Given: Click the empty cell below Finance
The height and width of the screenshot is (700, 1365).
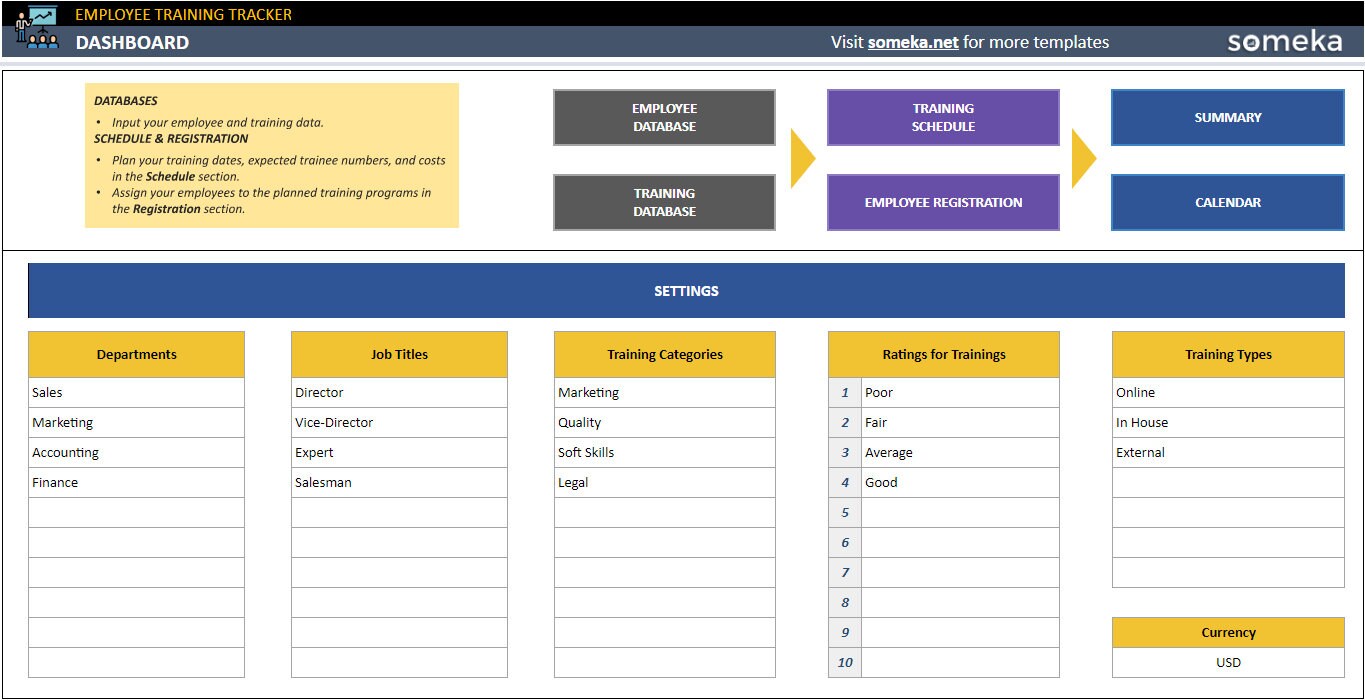Looking at the screenshot, I should (x=136, y=512).
